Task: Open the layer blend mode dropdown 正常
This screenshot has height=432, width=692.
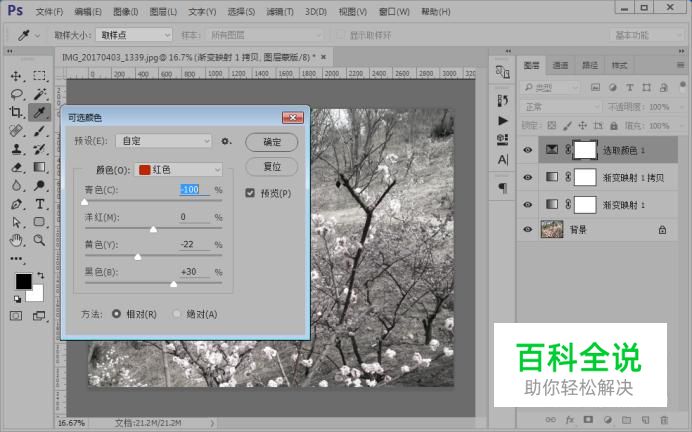Action: [562, 107]
